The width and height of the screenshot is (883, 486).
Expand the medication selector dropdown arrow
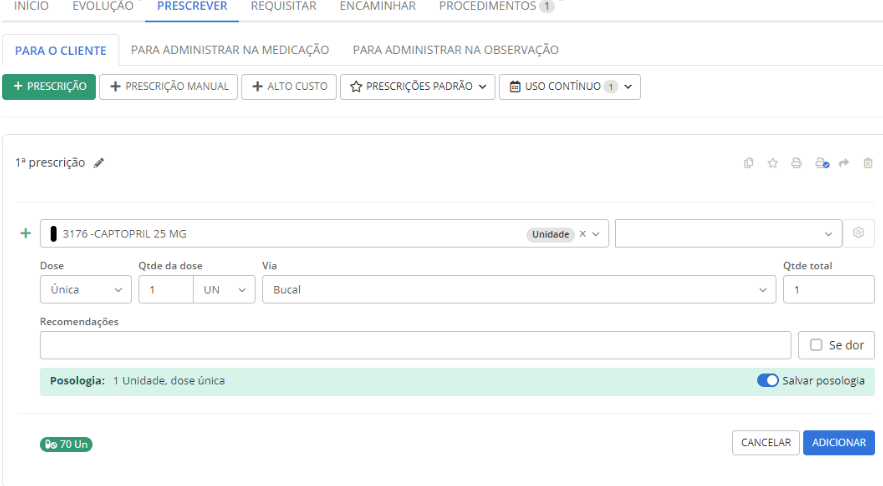[x=596, y=234]
